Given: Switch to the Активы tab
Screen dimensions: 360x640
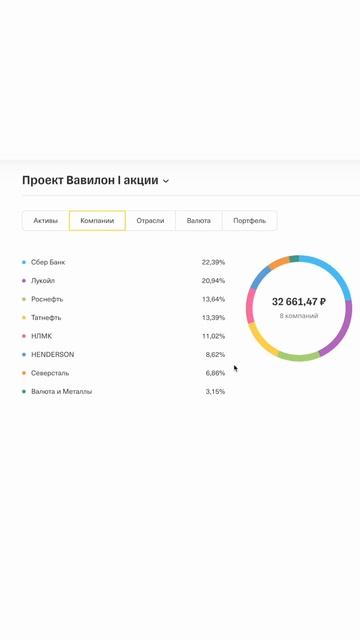Looking at the screenshot, I should (x=45, y=221).
